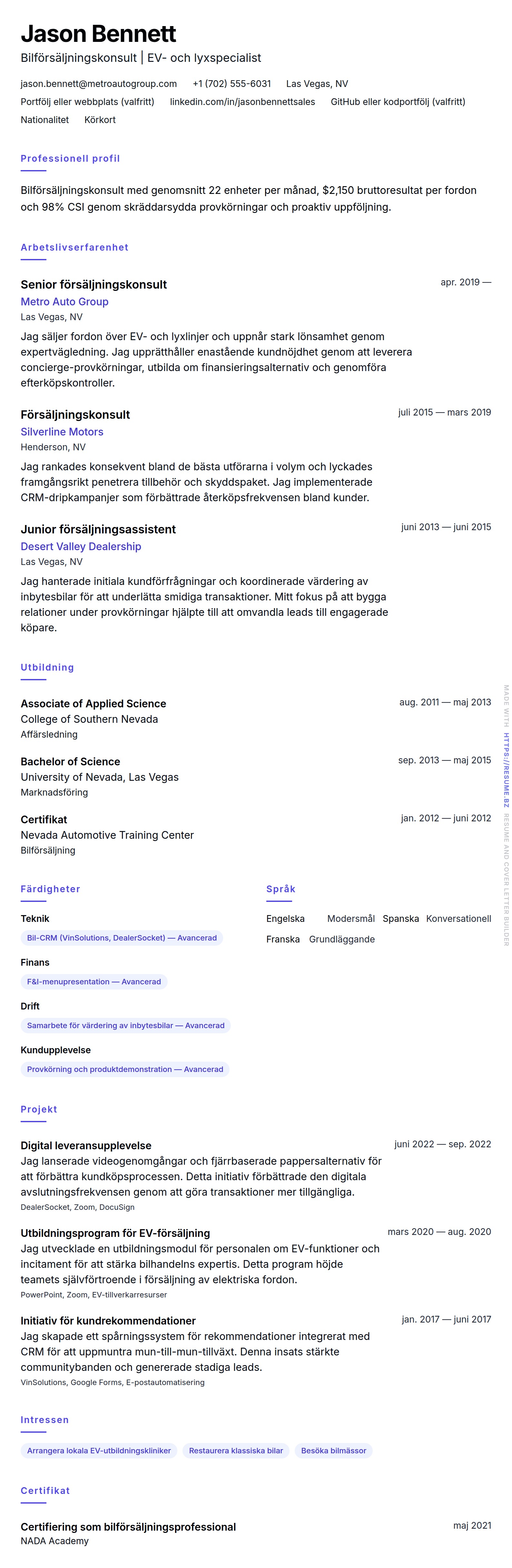
Task: Select the Desert Valley Dealership company link
Action: [x=81, y=547]
